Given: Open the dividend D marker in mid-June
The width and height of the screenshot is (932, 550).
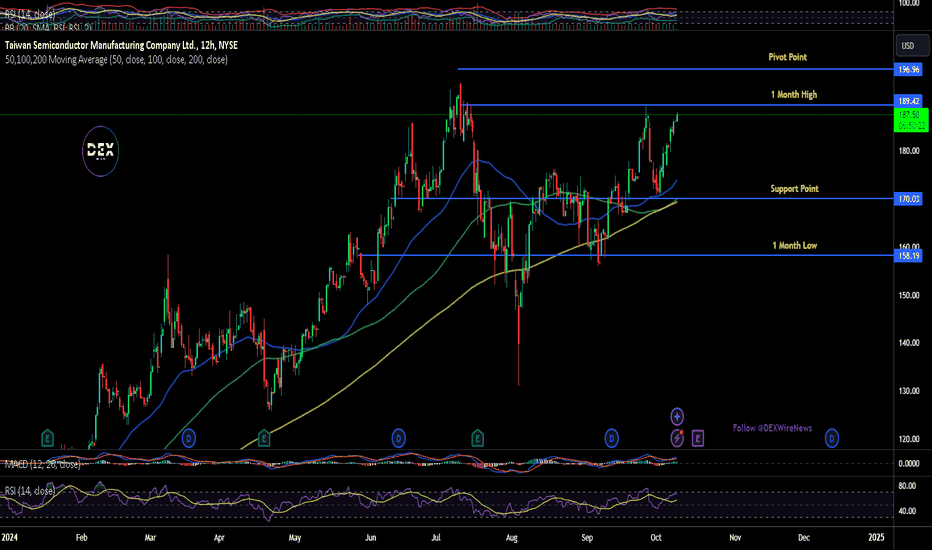Looking at the screenshot, I should pos(398,439).
